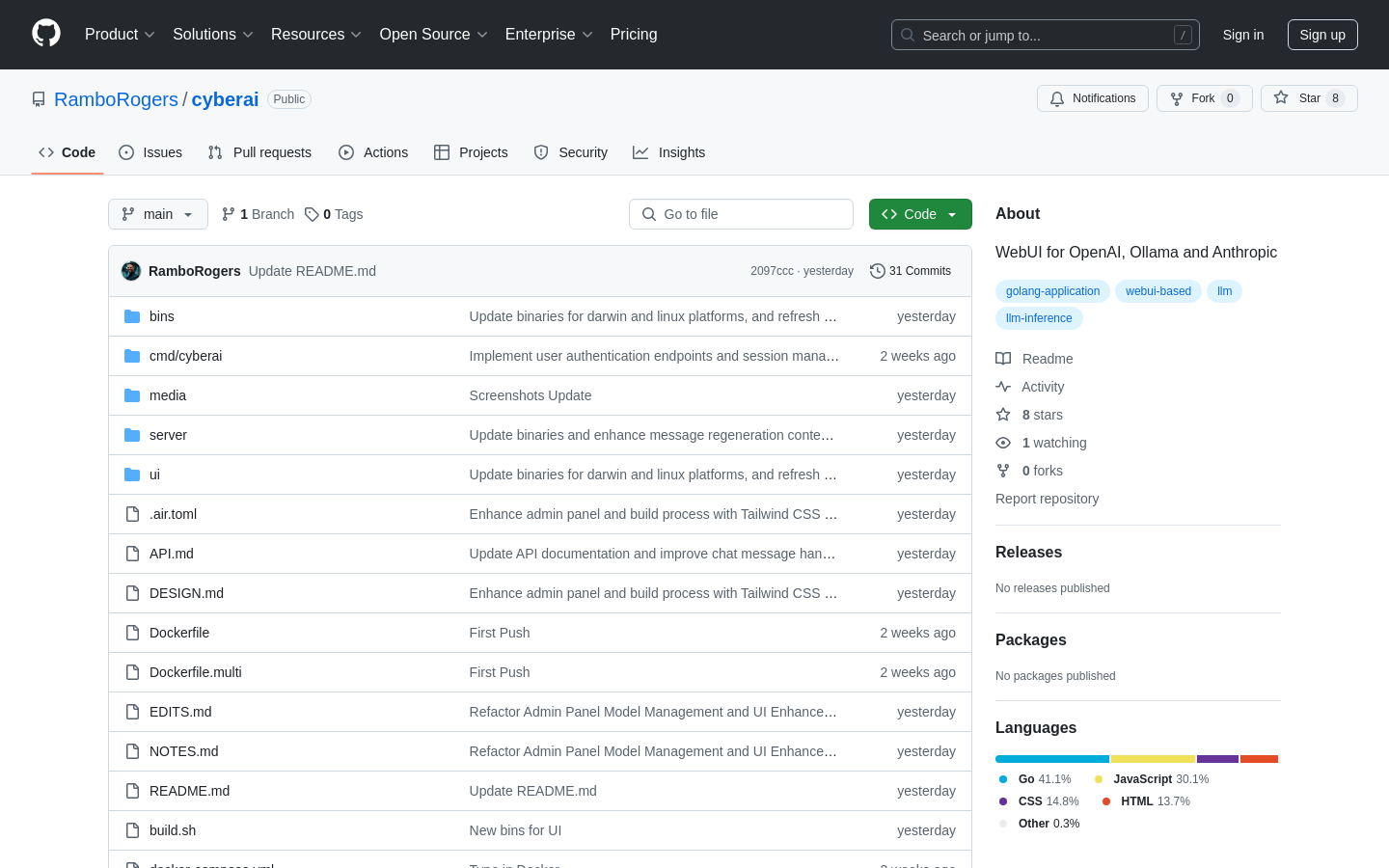The width and height of the screenshot is (1389, 868).
Task: Open the ui folder icon
Action: pos(132,475)
